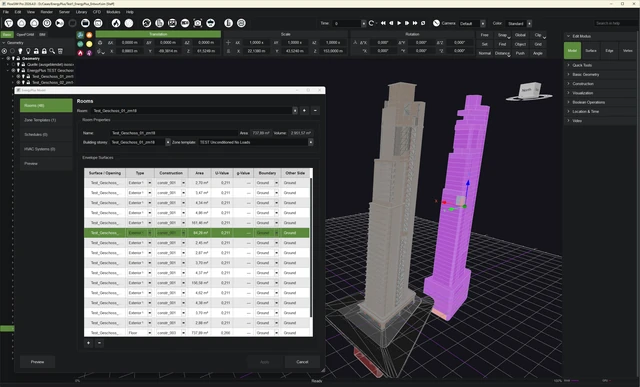Click the plus icon next to the Room dropdown
The width and height of the screenshot is (640, 387).
(x=304, y=111)
